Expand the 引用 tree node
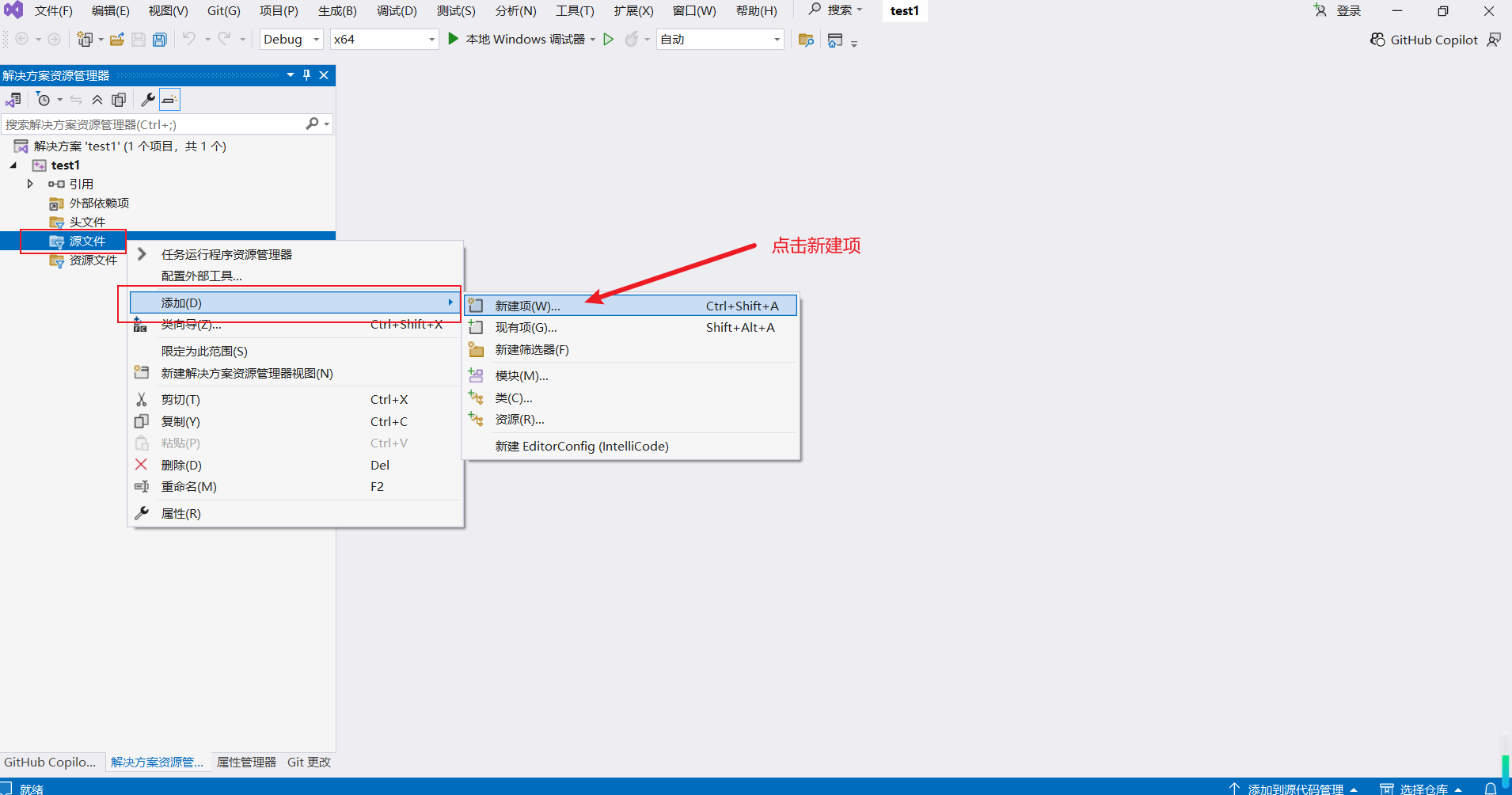1512x795 pixels. pyautogui.click(x=30, y=184)
